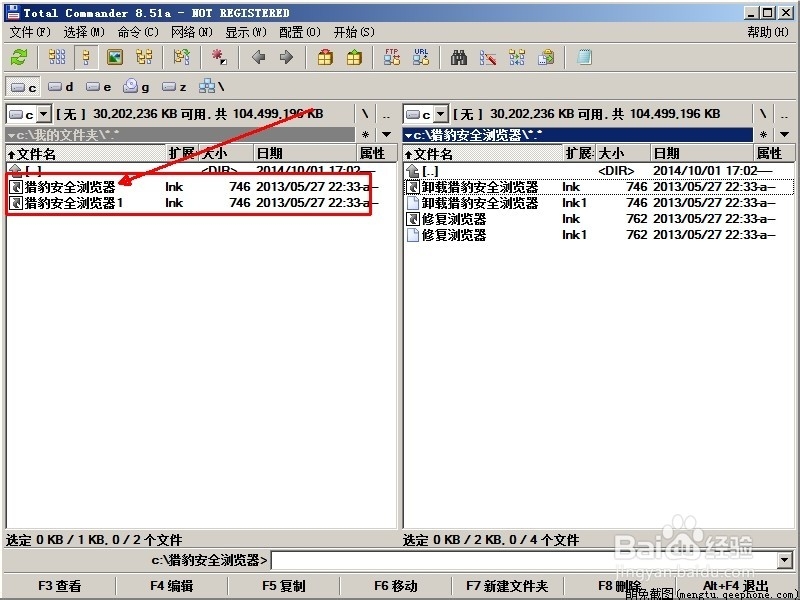Open synchronize directories toolbar icon
Image resolution: width=800 pixels, height=600 pixels.
point(517,57)
